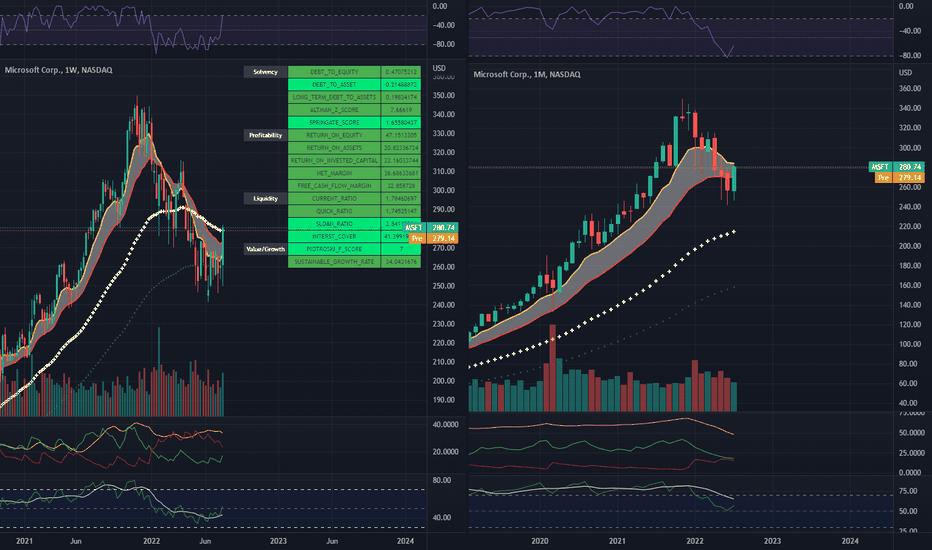Click 250.00 on weekly chart price axis
Screen dimensions: 932x550
click(x=443, y=286)
